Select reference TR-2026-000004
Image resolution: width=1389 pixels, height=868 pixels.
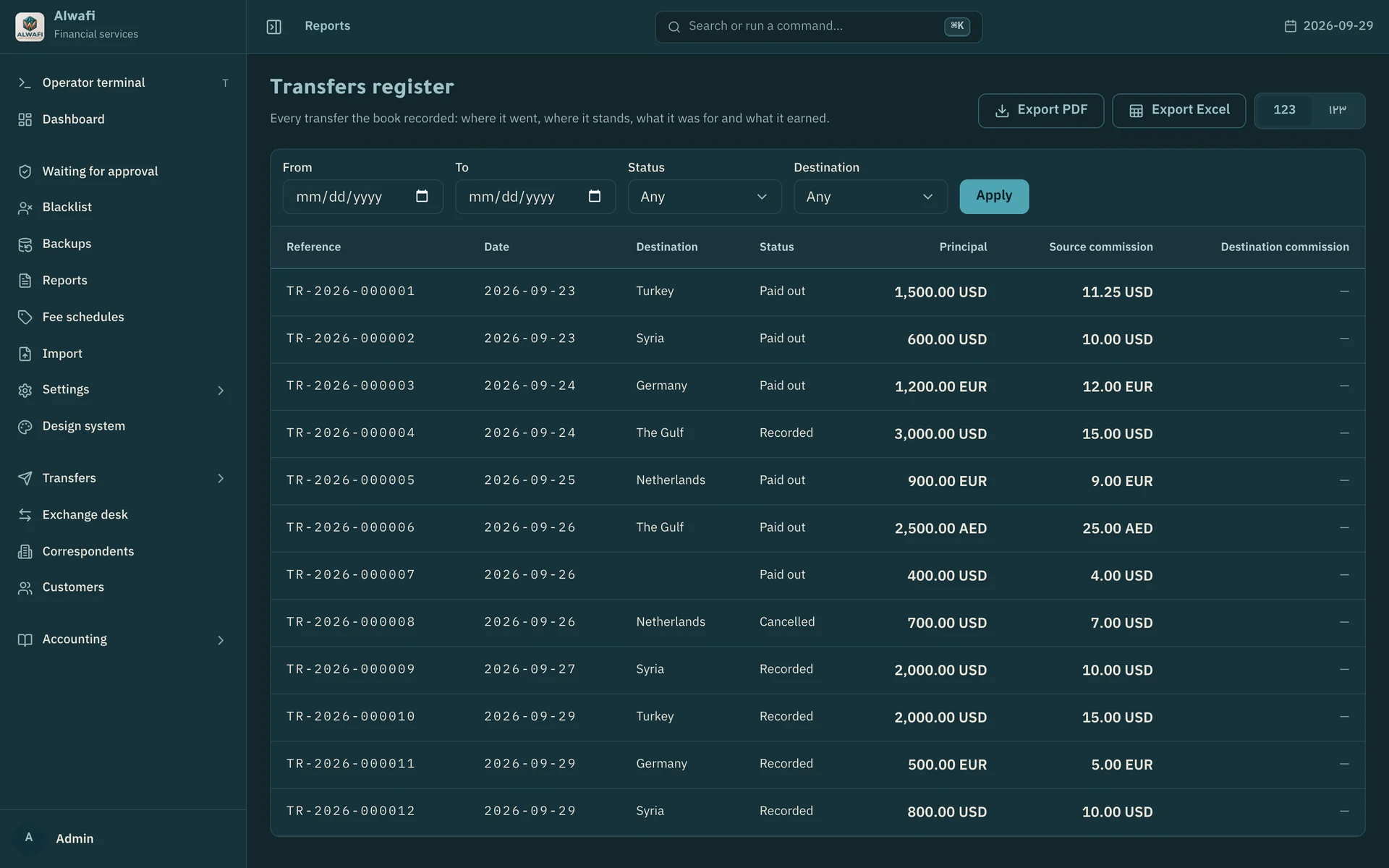[x=351, y=433]
